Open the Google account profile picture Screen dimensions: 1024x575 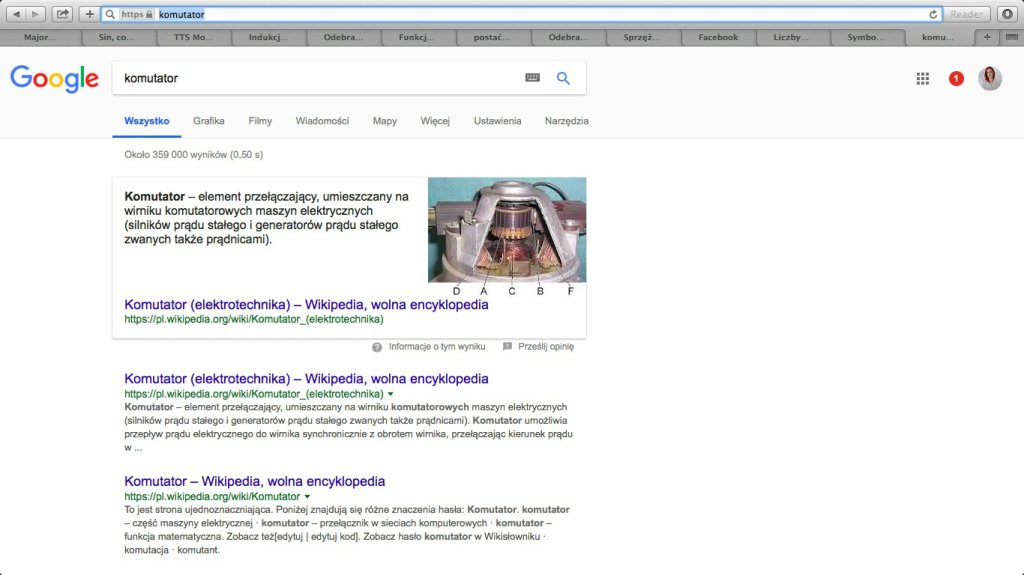pos(990,78)
